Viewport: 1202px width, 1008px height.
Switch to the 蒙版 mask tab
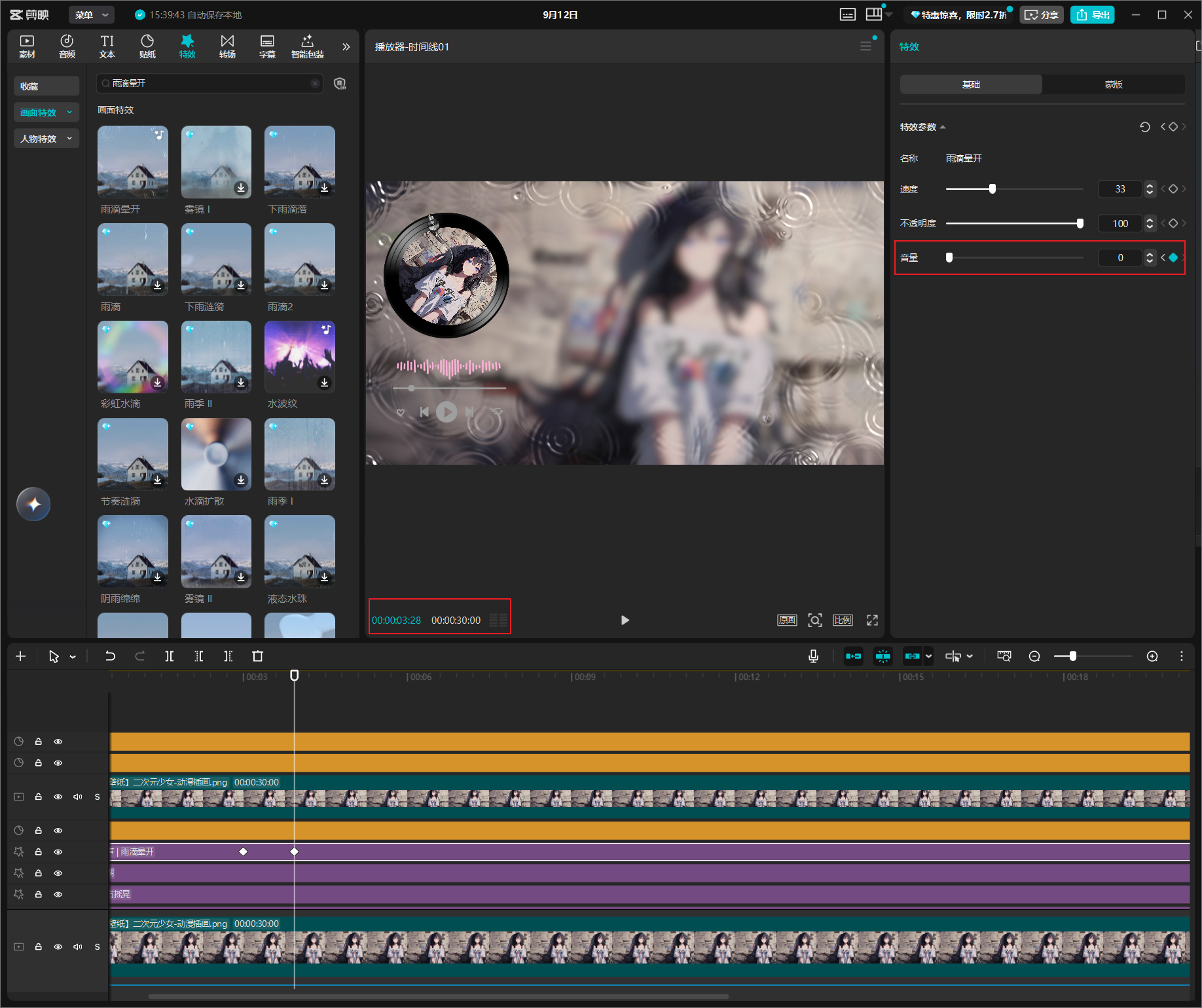tap(1114, 84)
